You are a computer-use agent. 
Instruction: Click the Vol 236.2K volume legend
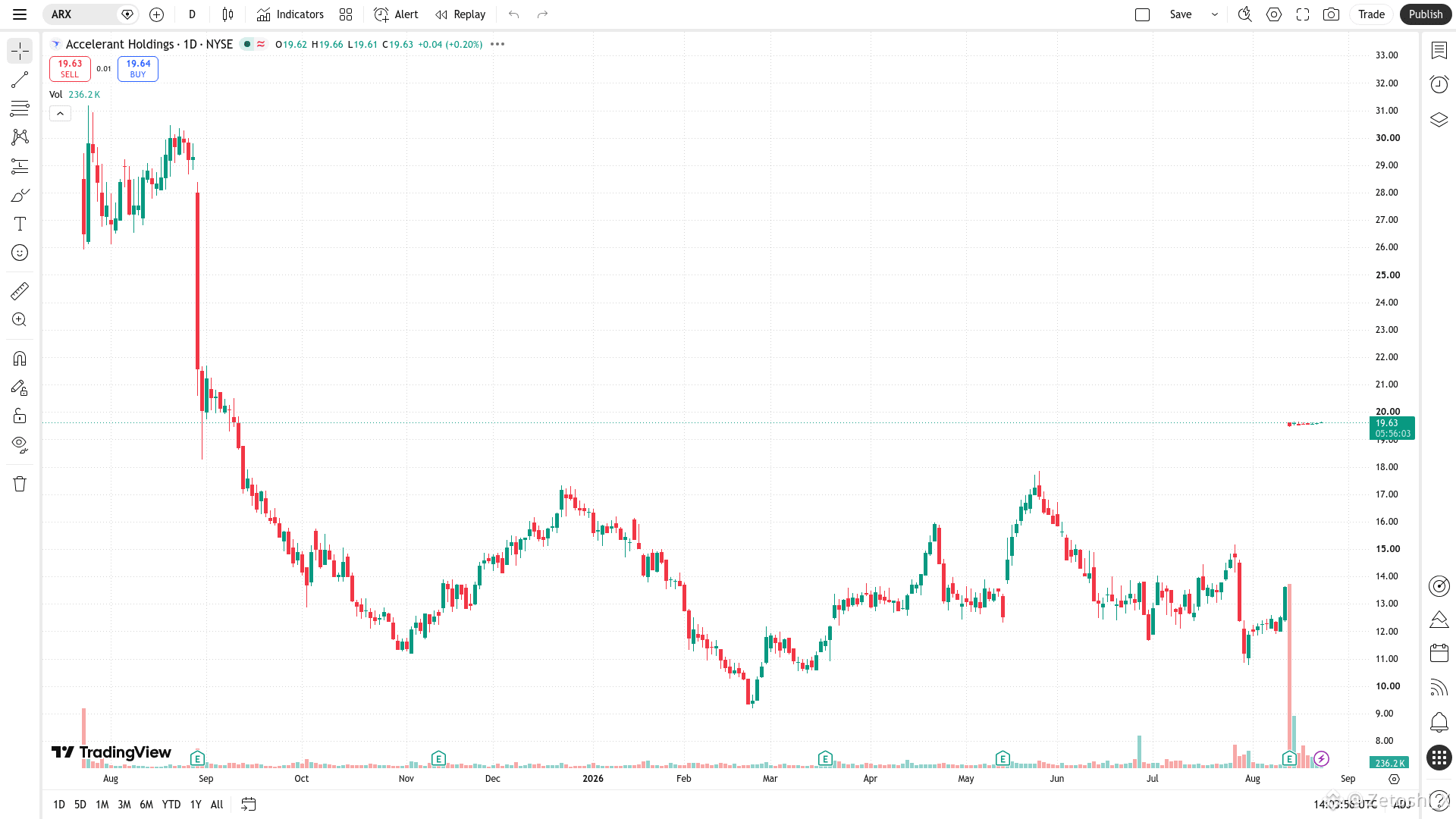(74, 95)
